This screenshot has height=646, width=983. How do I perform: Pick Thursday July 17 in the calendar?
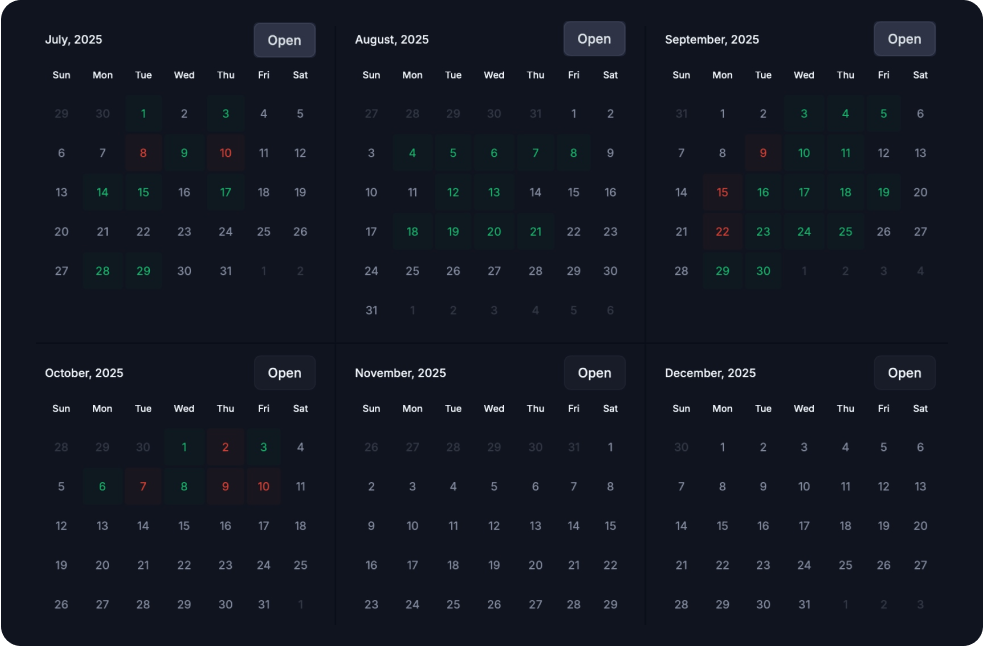pos(225,192)
